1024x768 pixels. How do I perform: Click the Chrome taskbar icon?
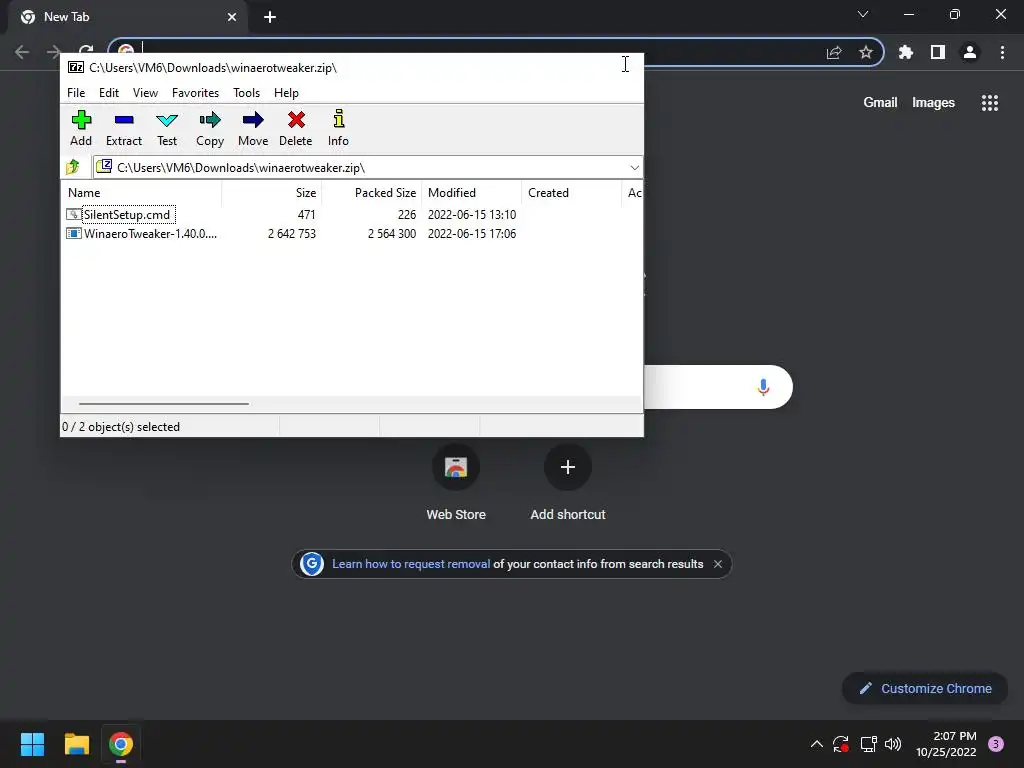pos(121,744)
